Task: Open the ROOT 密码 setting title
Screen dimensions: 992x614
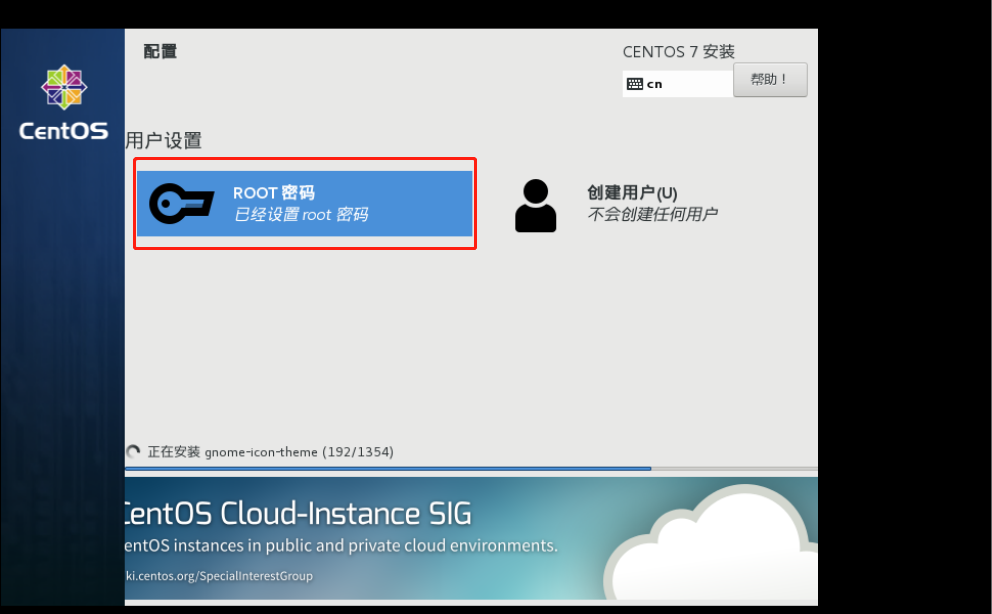Action: pyautogui.click(x=273, y=192)
